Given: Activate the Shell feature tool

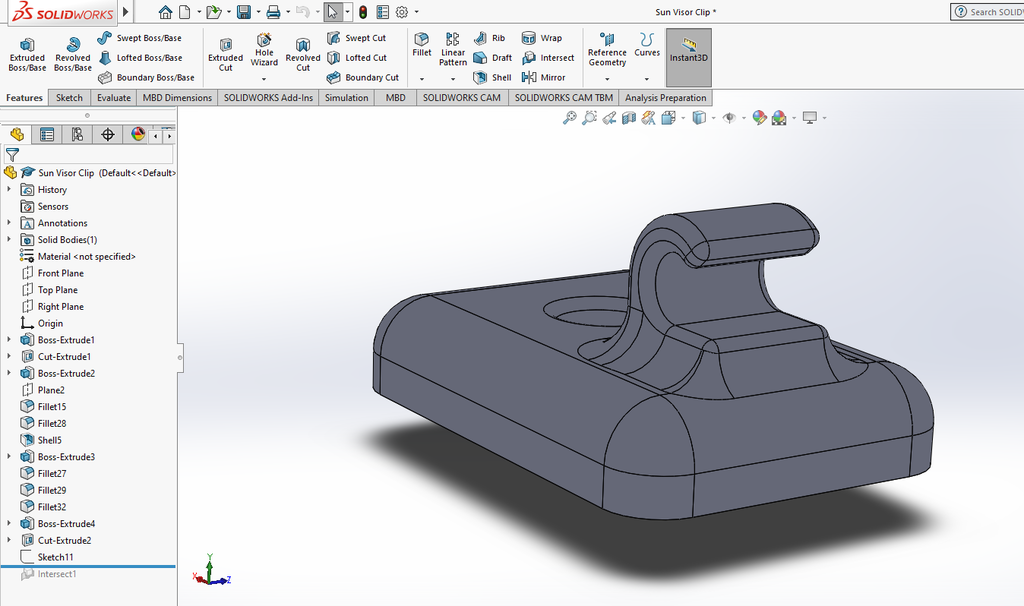Looking at the screenshot, I should point(493,77).
